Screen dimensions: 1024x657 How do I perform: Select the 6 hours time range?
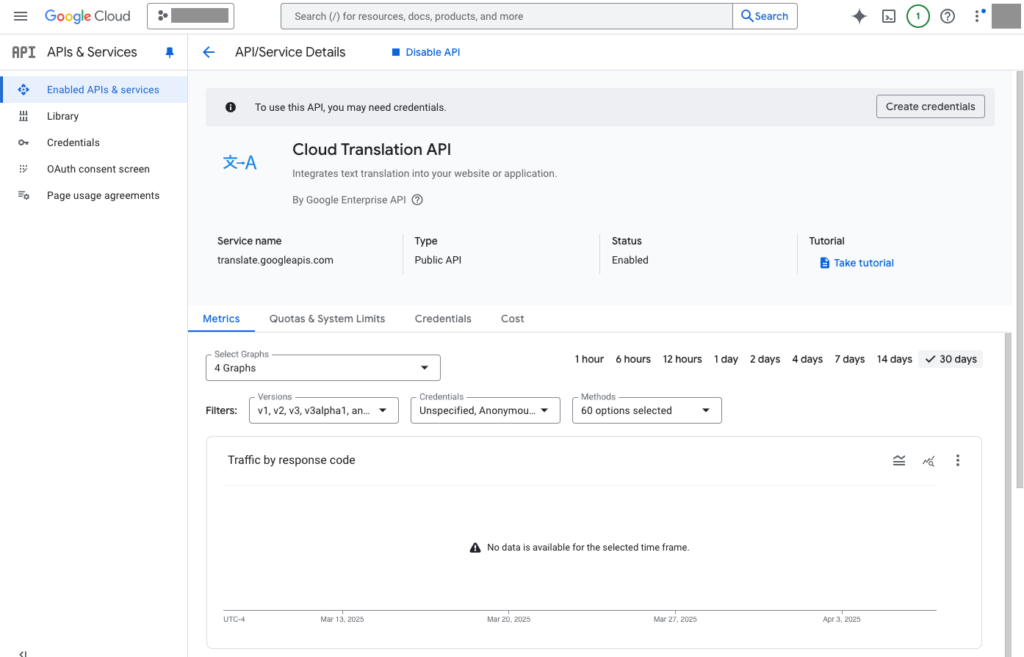[633, 359]
